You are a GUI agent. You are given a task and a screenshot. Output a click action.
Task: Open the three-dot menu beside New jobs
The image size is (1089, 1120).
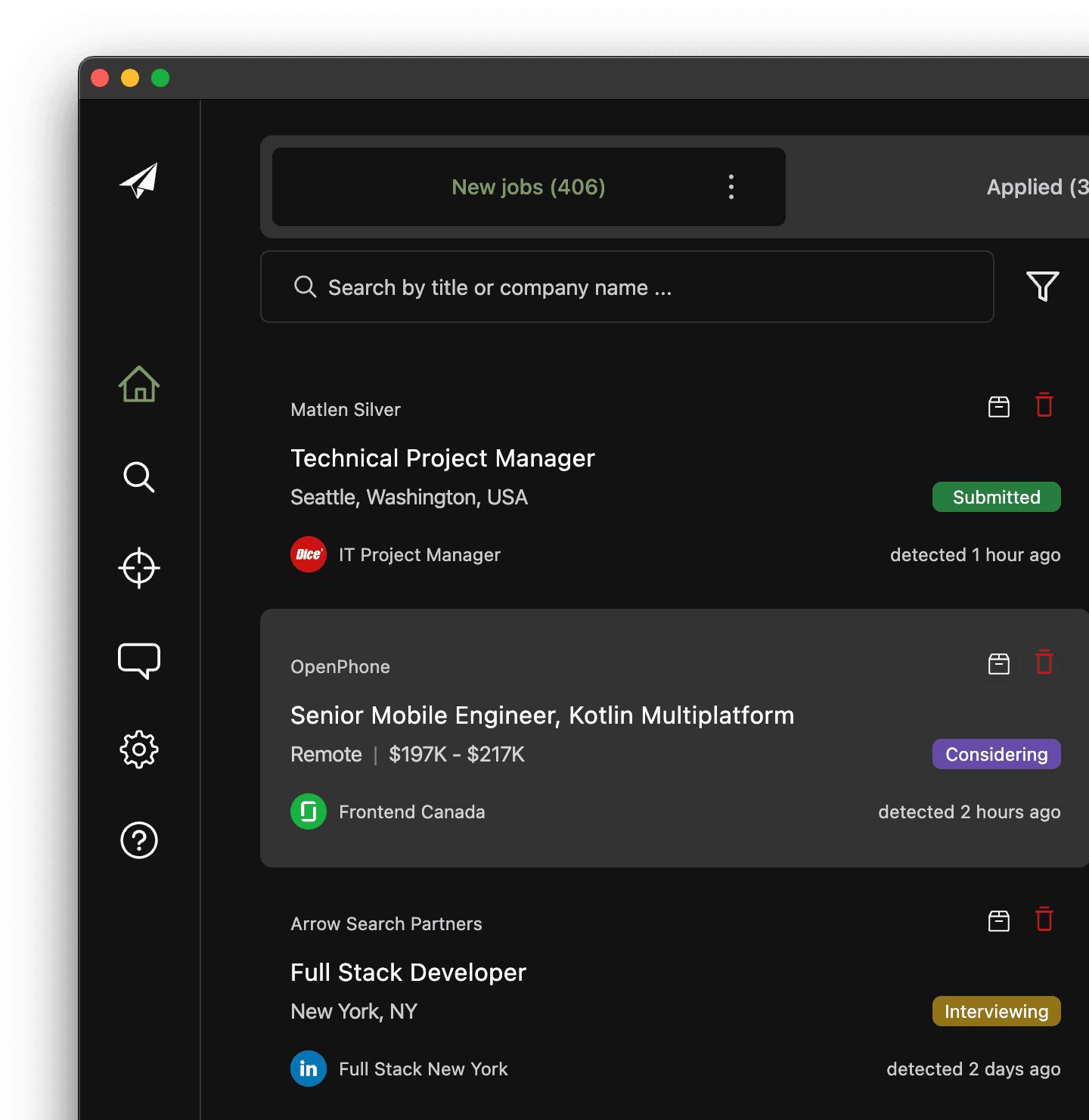click(x=731, y=187)
